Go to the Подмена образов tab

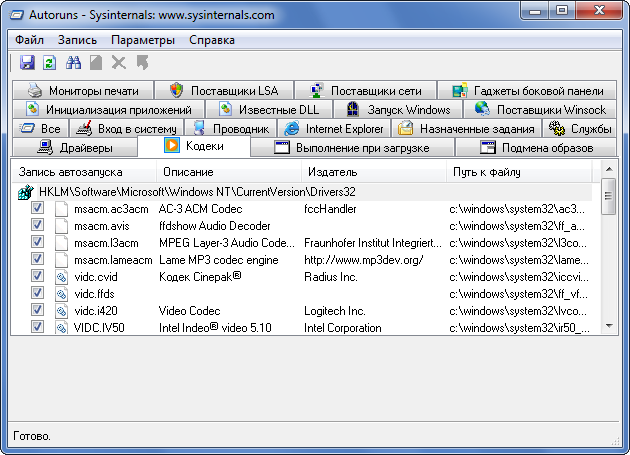(x=536, y=148)
